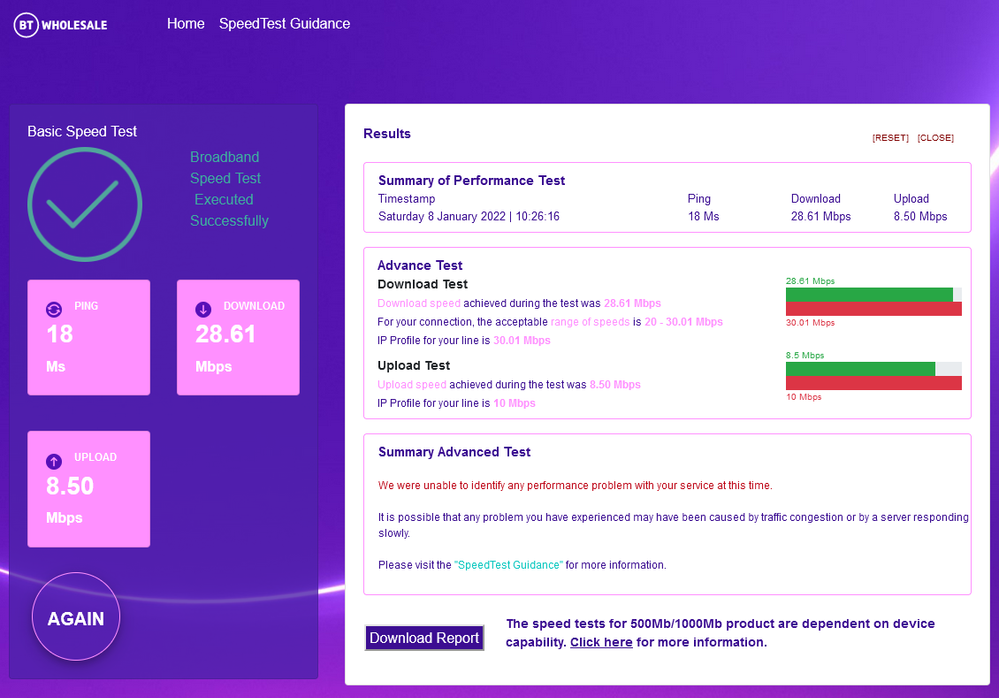
Task: Click the upload arrow icon
Action: (x=54, y=461)
